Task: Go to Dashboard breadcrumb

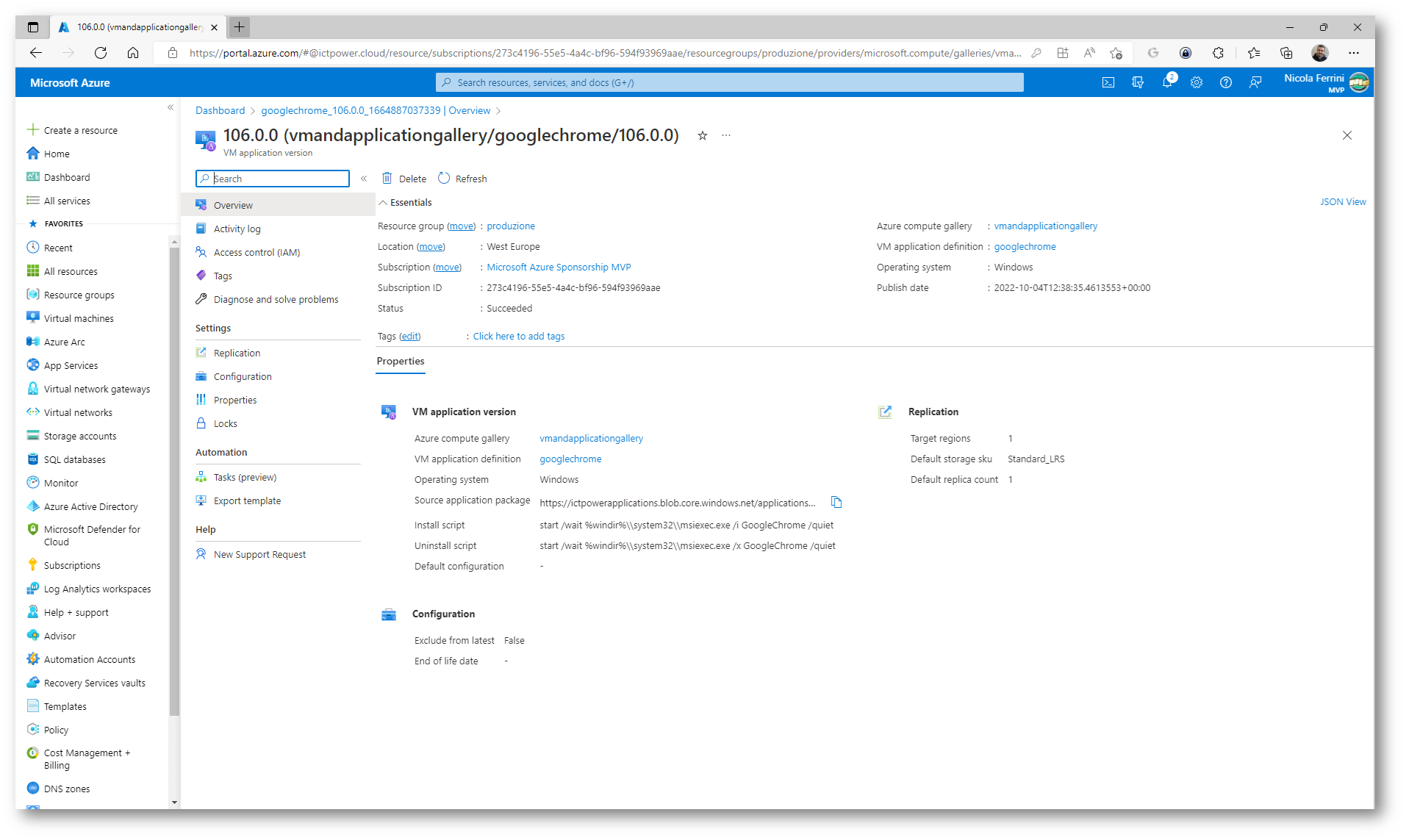Action: tap(220, 110)
